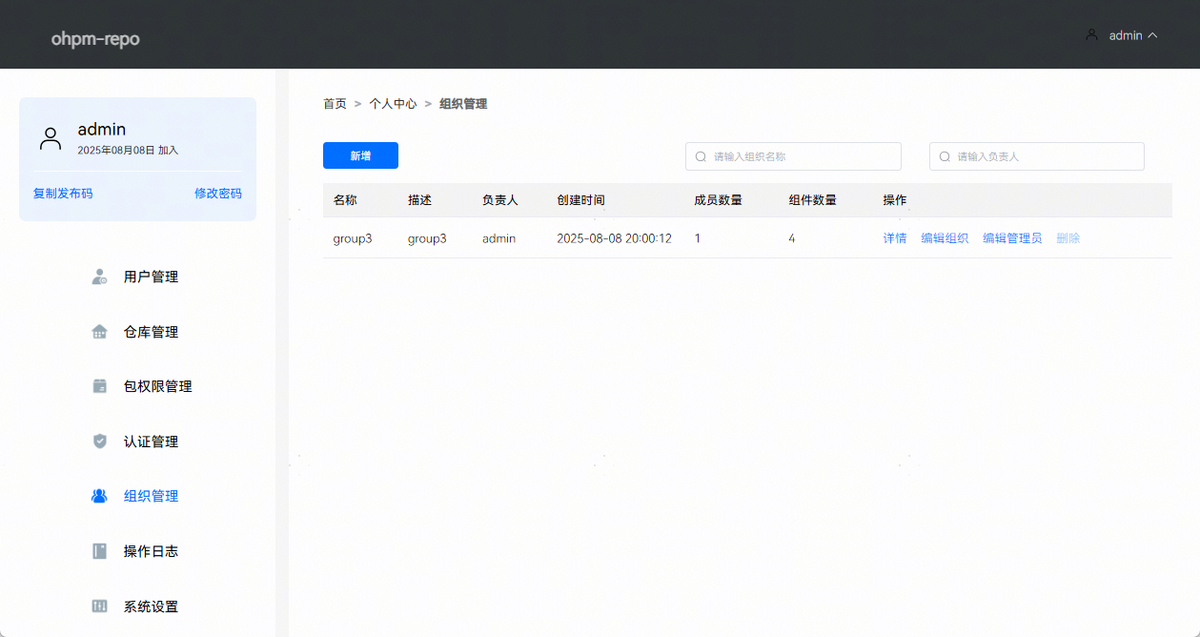The height and width of the screenshot is (637, 1200).
Task: Click the Operation Log (操作日志) book icon
Action: tap(99, 551)
